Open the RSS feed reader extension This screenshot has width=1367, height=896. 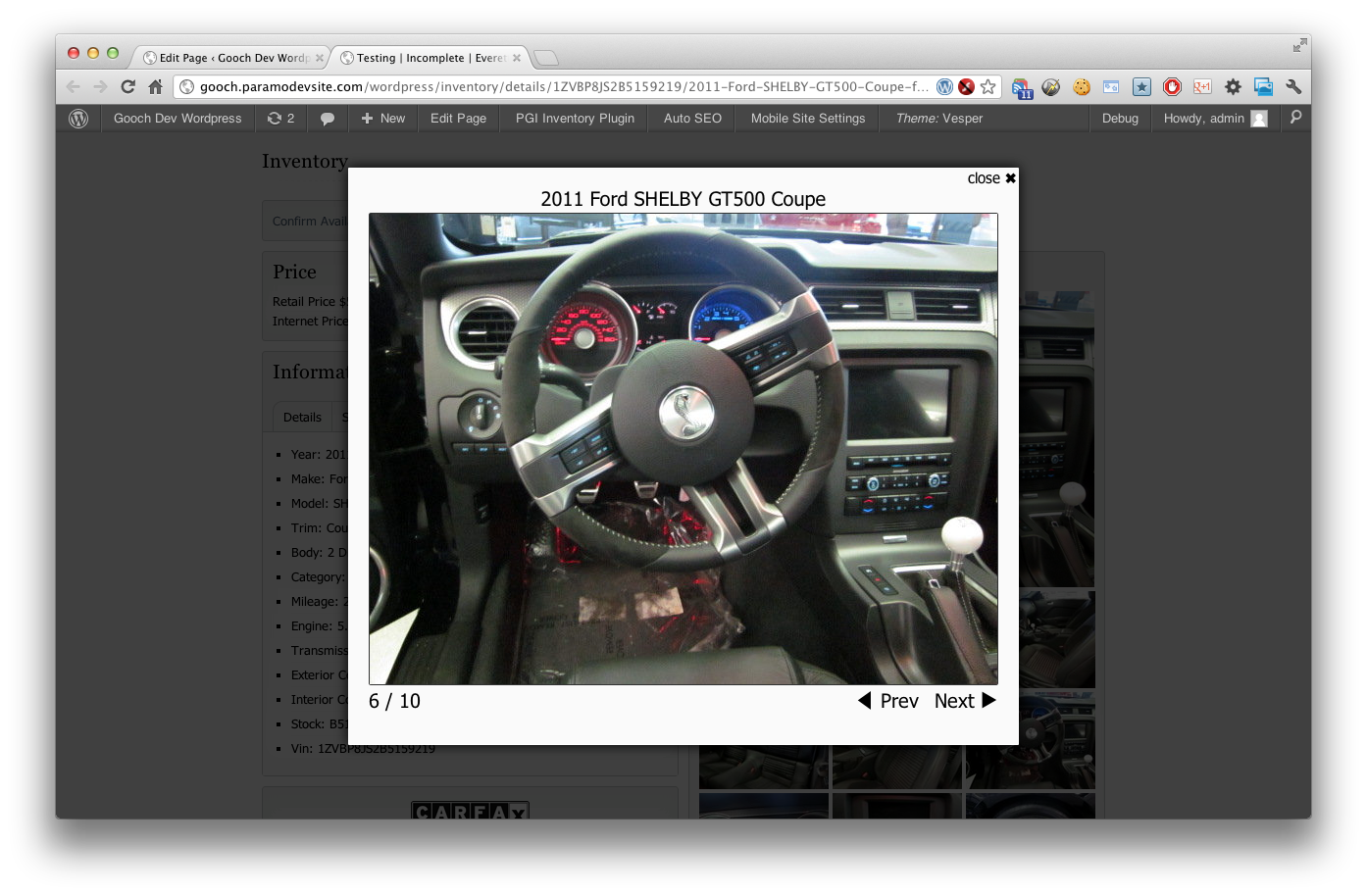(x=1022, y=88)
